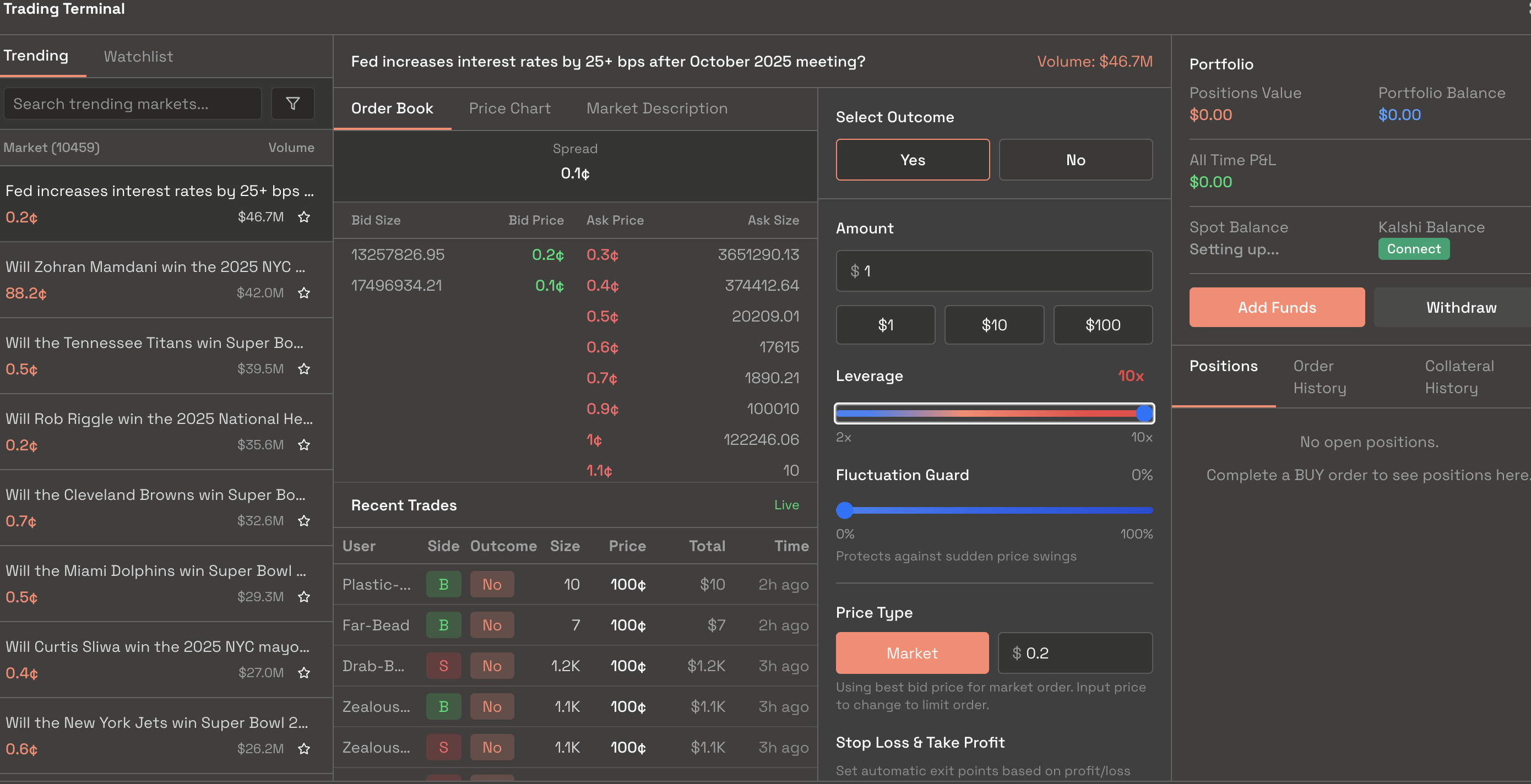The width and height of the screenshot is (1531, 784).
Task: Click the Fluctuation Guard slider handle
Action: (845, 510)
